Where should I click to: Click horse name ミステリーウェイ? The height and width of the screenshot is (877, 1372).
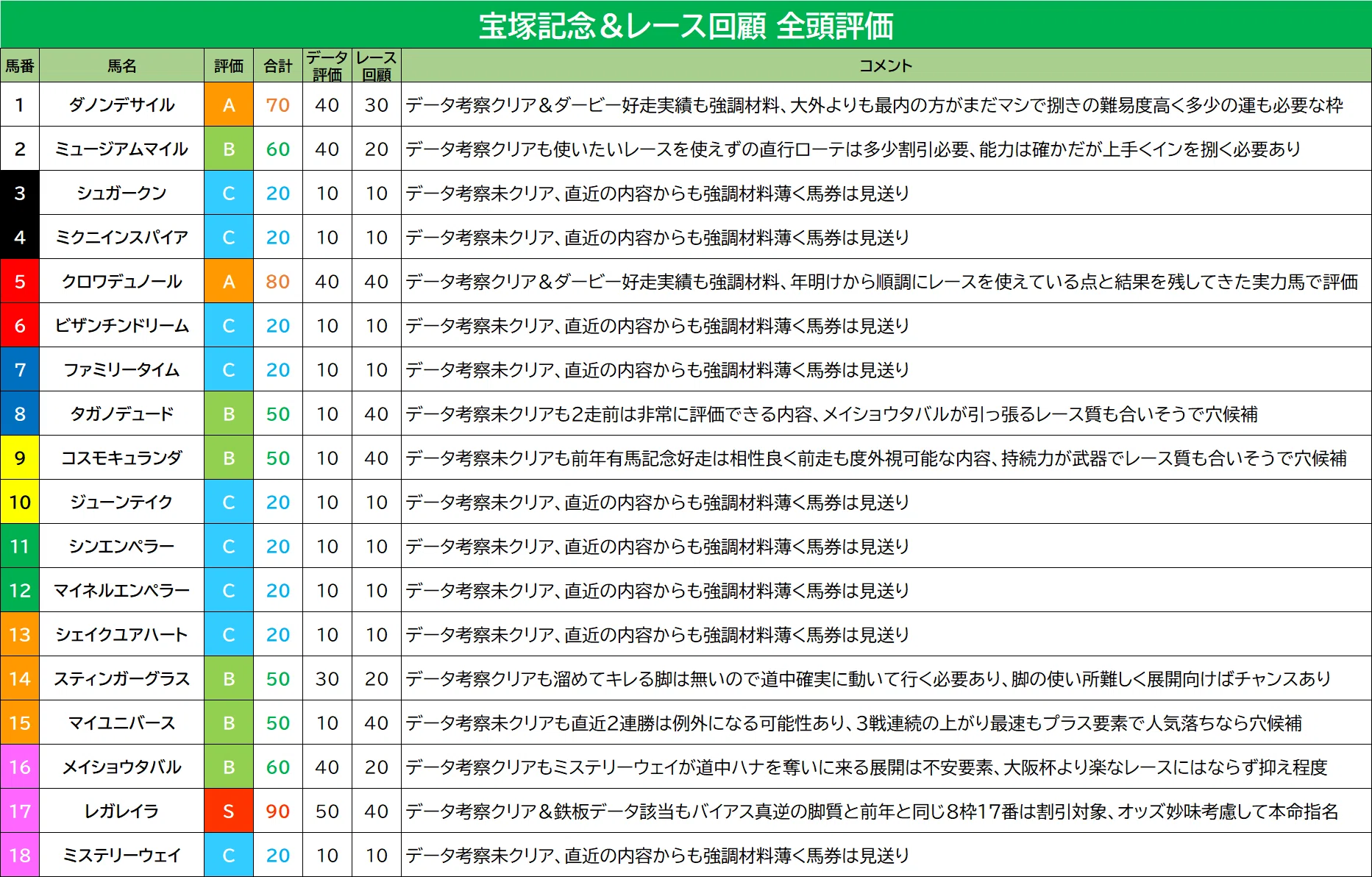click(121, 855)
